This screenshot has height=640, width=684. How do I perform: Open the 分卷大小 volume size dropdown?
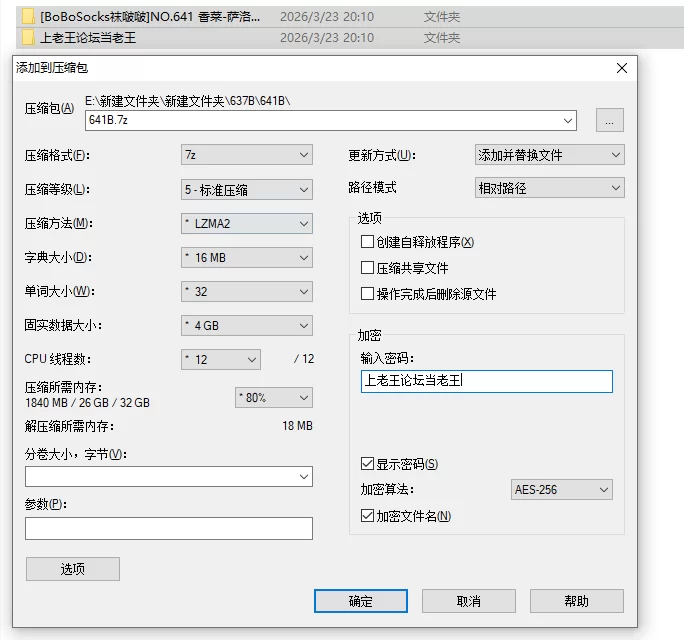tap(304, 477)
